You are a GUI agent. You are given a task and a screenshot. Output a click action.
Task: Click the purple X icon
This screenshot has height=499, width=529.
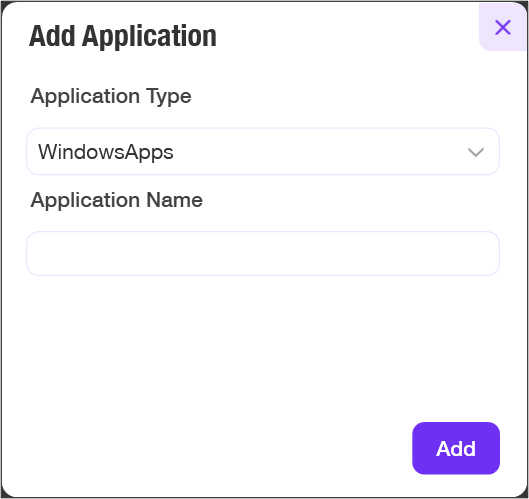pos(503,27)
